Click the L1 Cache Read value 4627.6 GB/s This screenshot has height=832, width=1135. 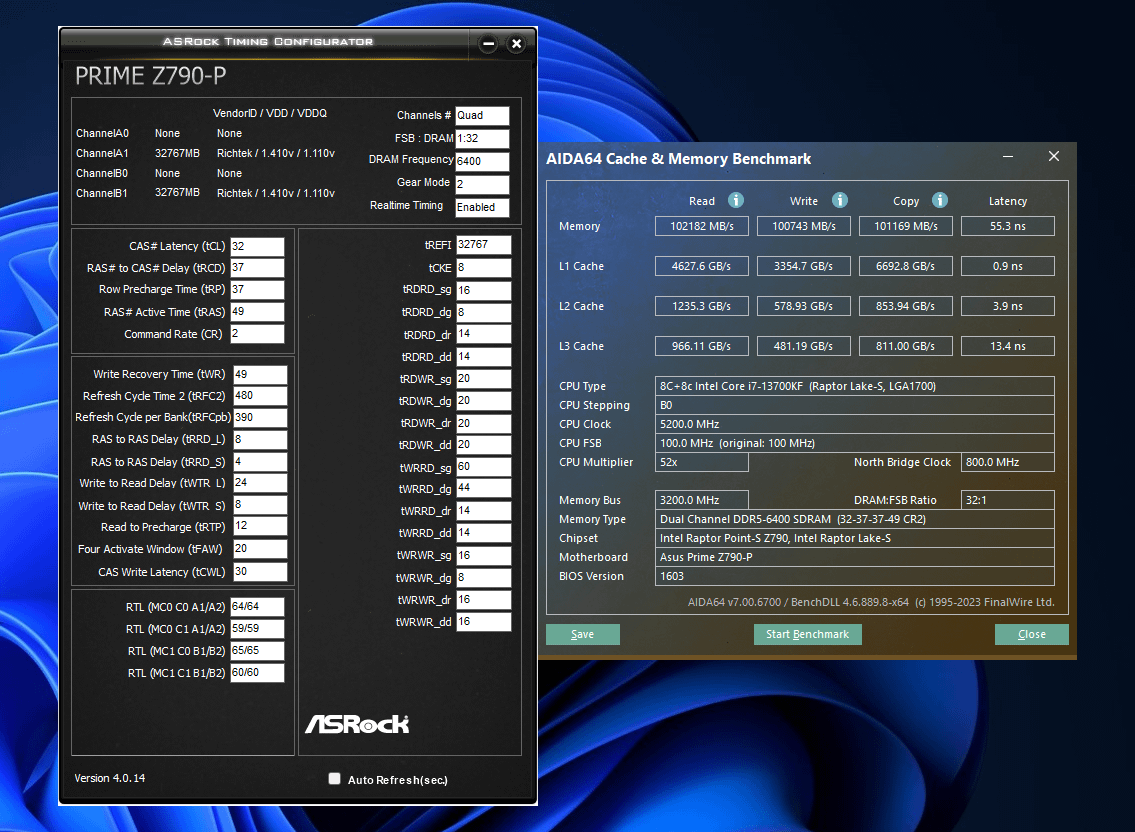[x=702, y=266]
